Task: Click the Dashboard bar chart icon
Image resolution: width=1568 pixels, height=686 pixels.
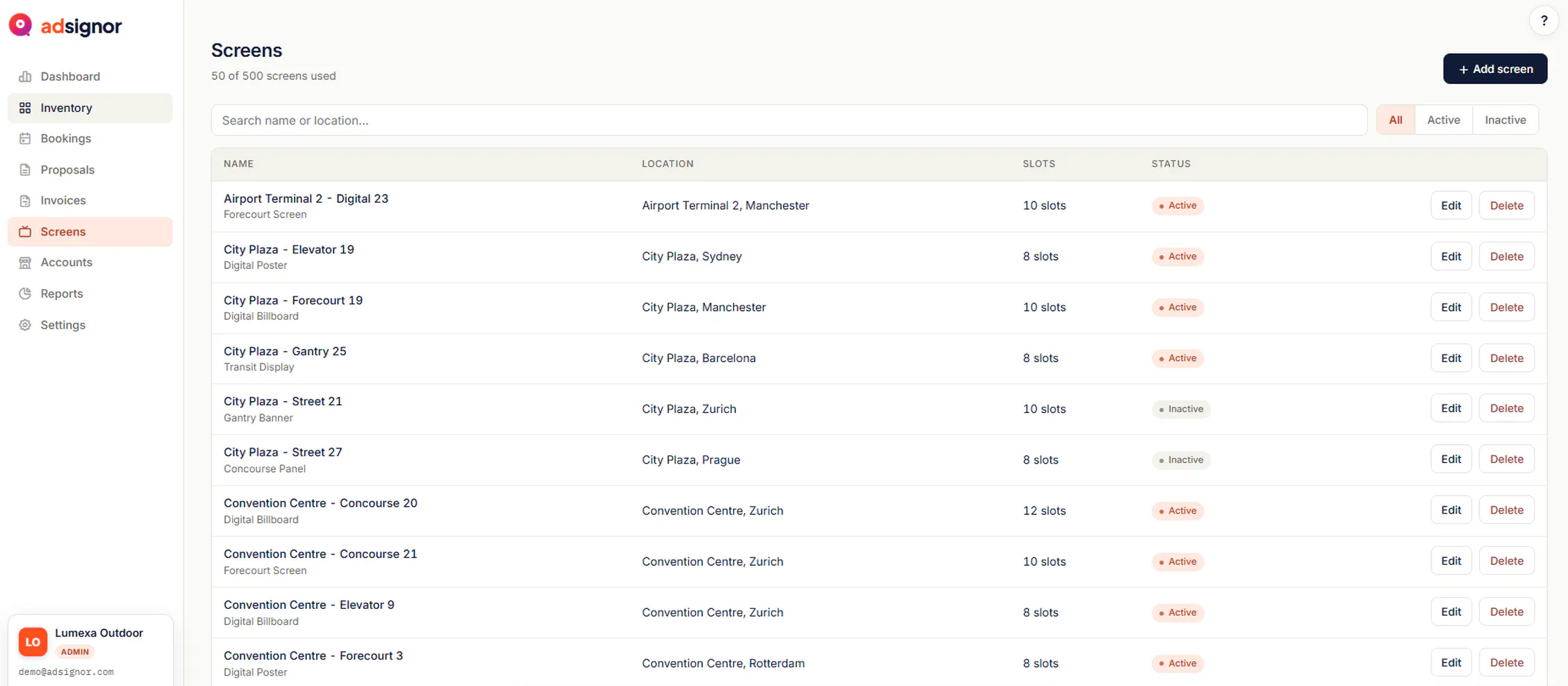Action: click(25, 76)
